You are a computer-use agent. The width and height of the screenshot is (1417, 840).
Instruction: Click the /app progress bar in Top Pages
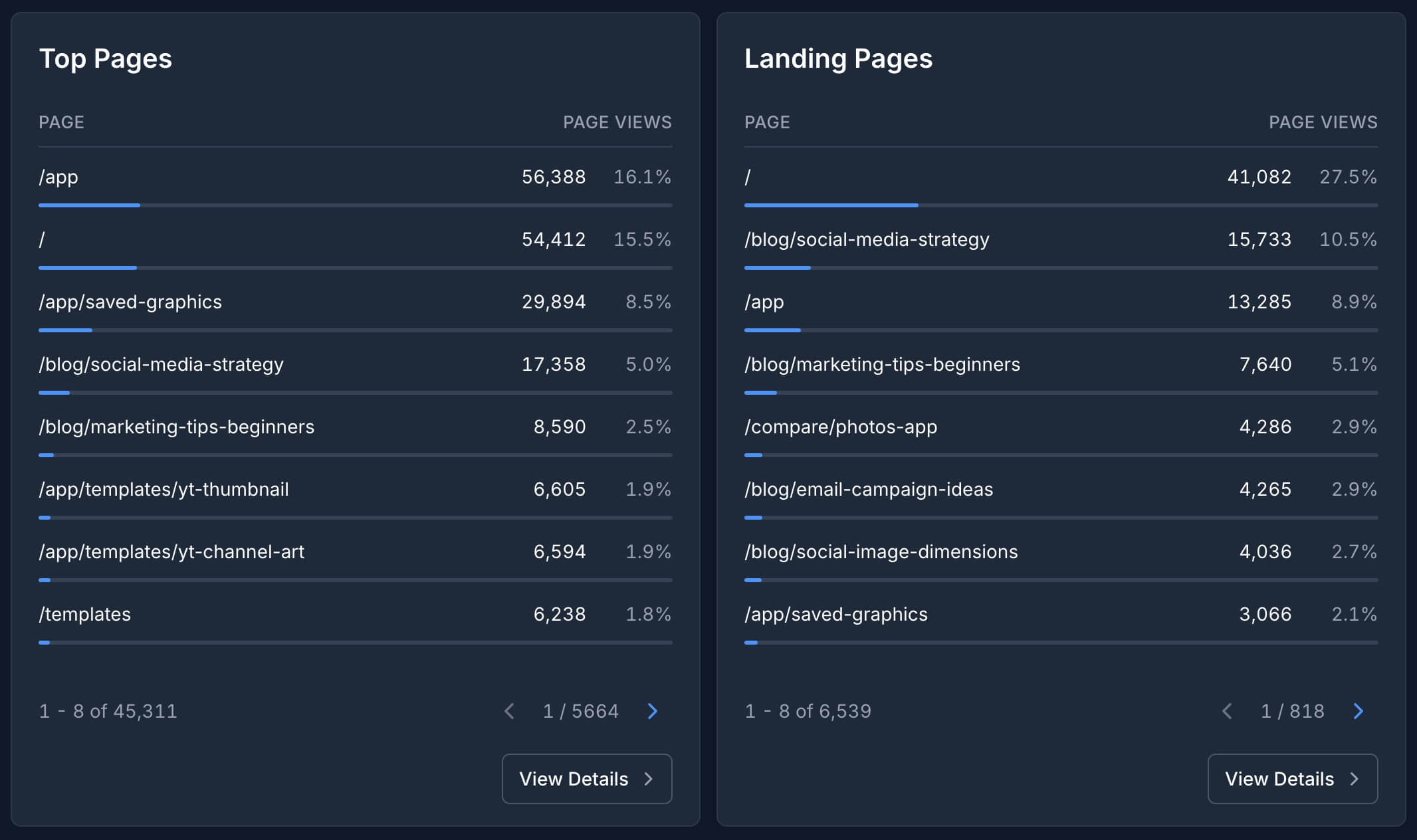pos(89,205)
